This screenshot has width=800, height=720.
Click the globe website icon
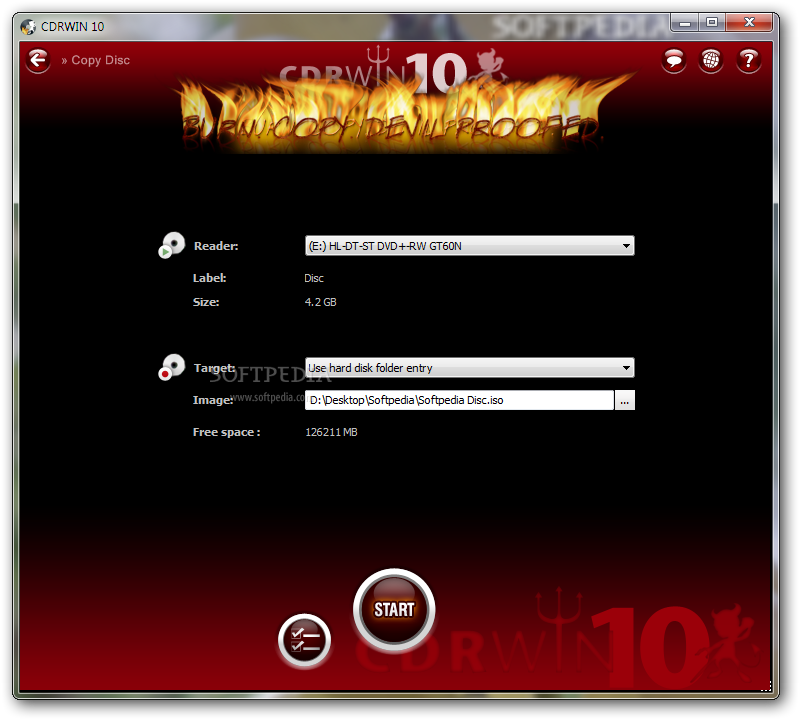711,61
